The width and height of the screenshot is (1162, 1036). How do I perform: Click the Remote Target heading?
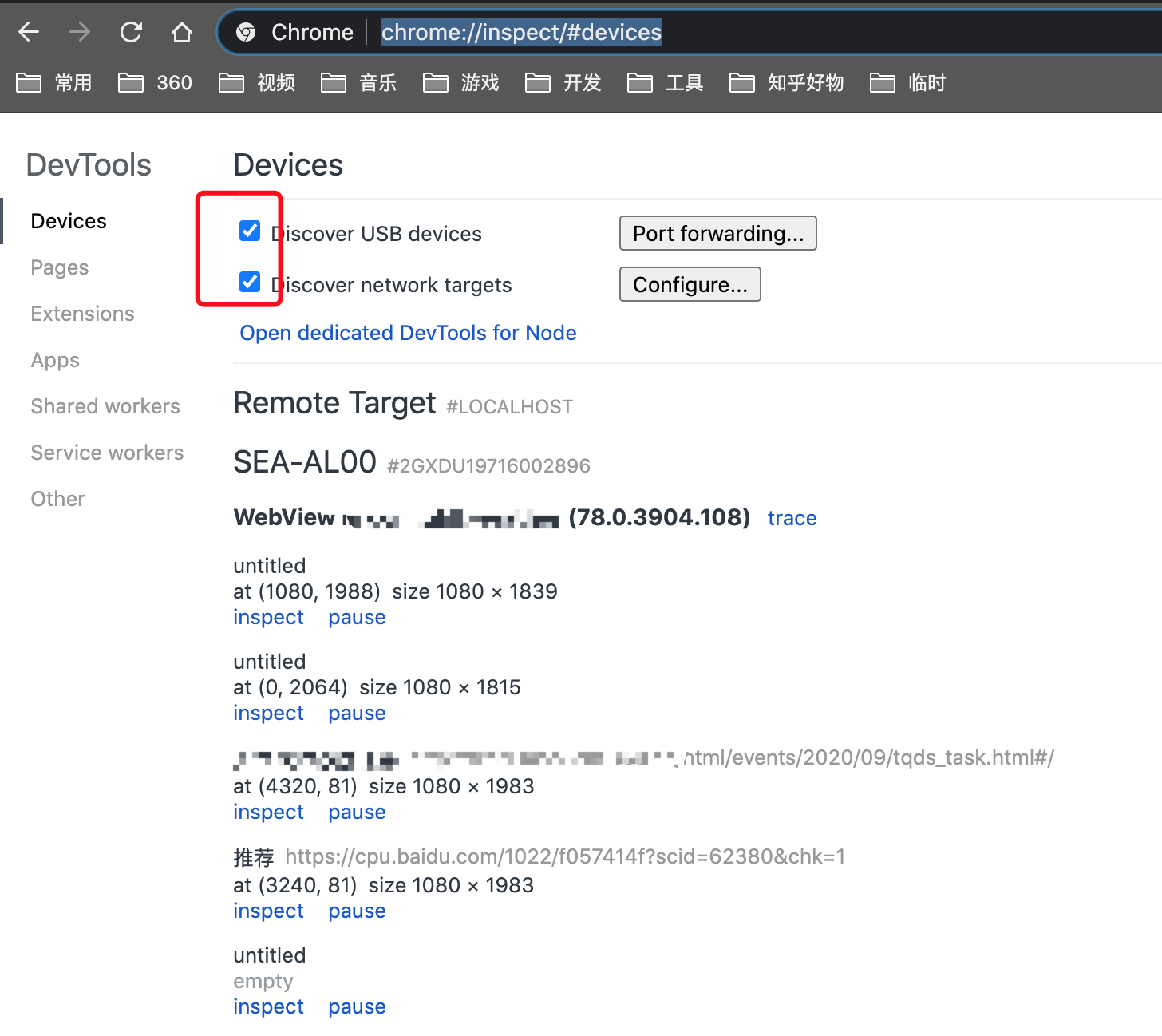tap(334, 403)
